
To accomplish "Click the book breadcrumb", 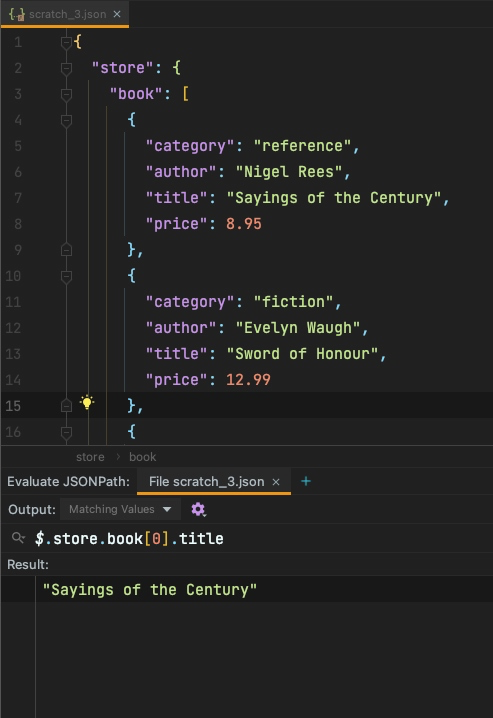I will 142,457.
